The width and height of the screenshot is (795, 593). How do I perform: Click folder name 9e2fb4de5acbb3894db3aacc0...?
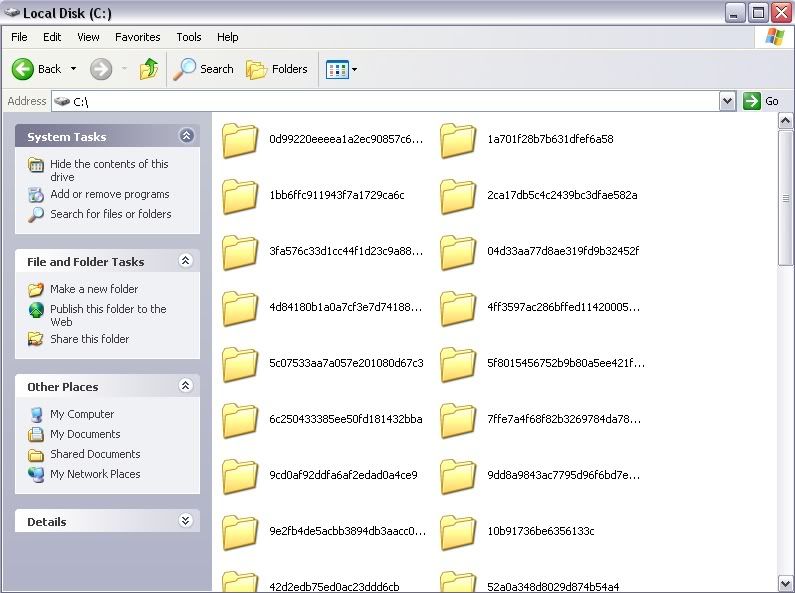pyautogui.click(x=348, y=531)
